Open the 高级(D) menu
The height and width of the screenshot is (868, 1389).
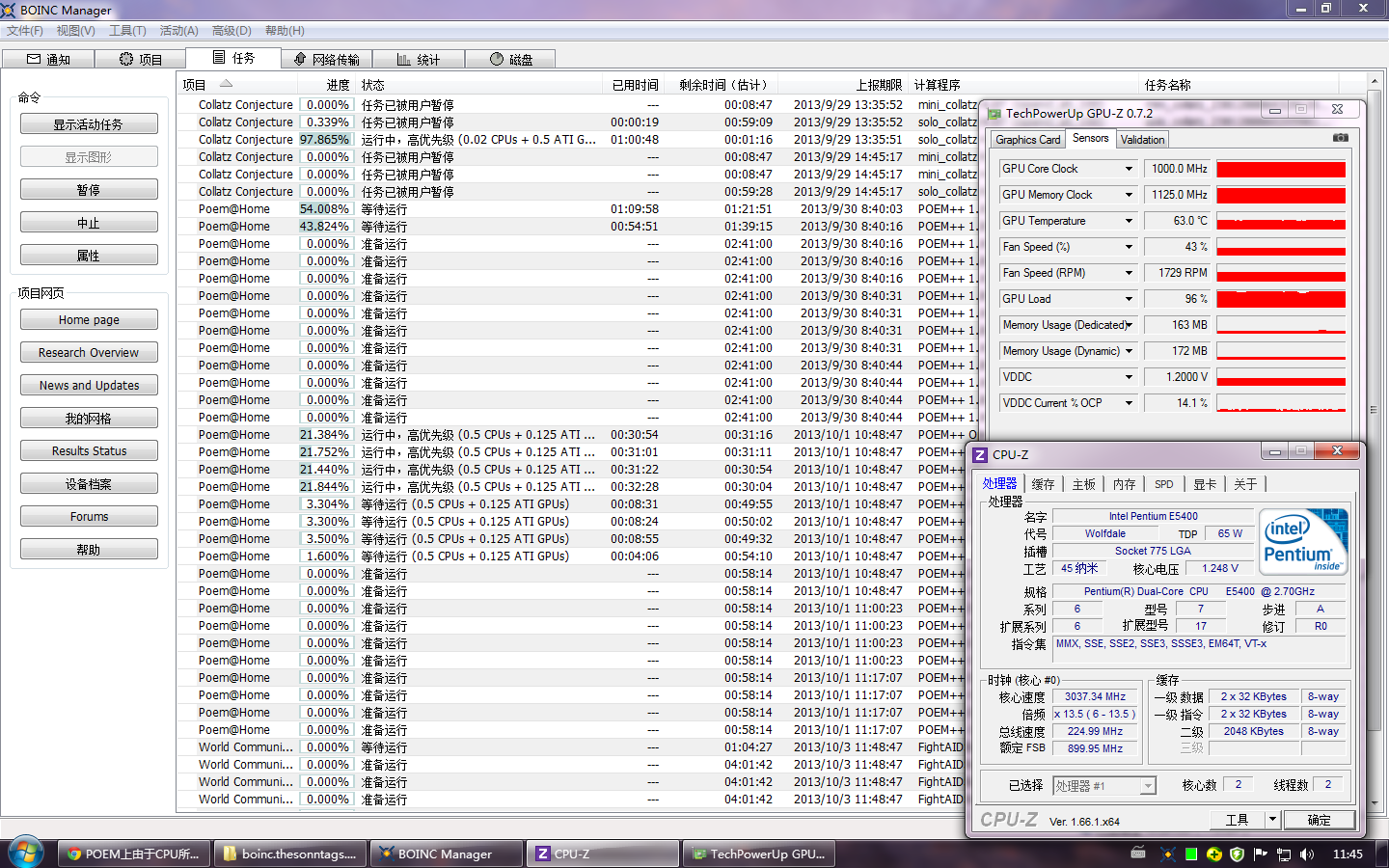coord(231,31)
